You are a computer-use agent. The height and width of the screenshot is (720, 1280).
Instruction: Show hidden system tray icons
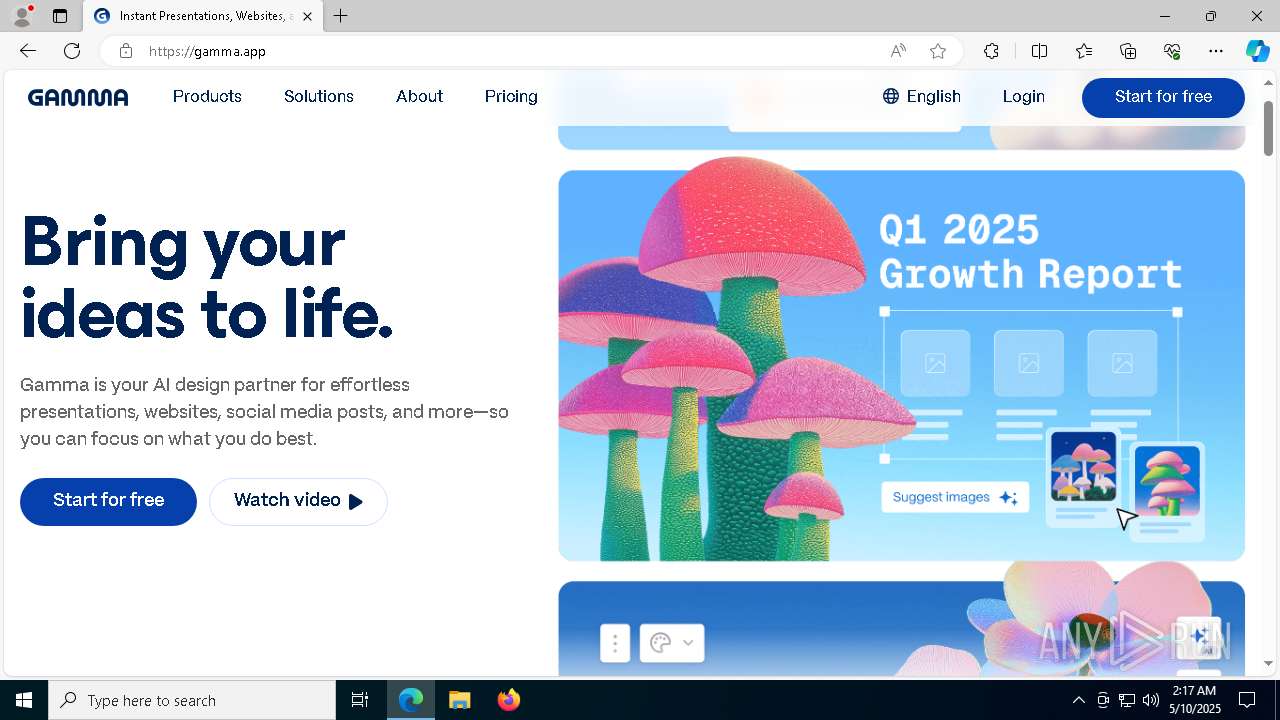1078,700
